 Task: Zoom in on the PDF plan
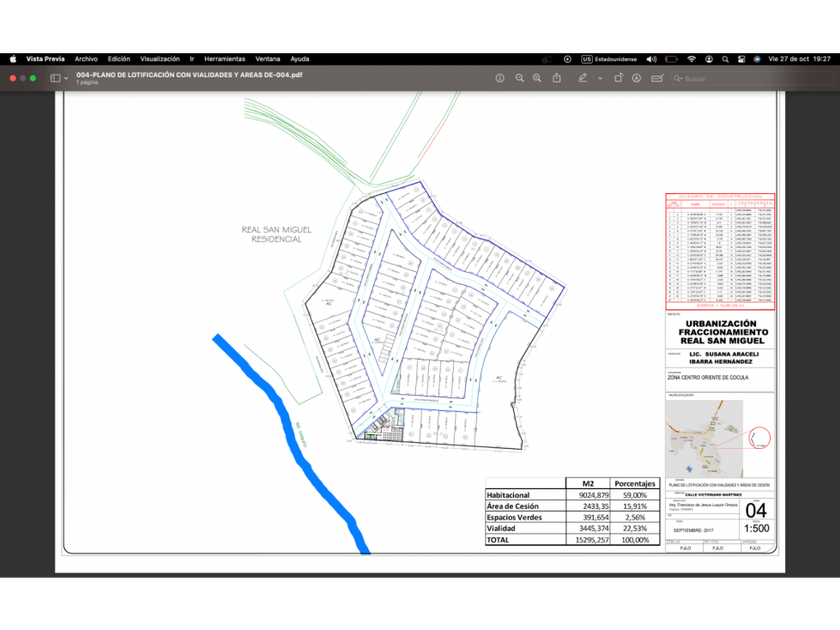(537, 78)
